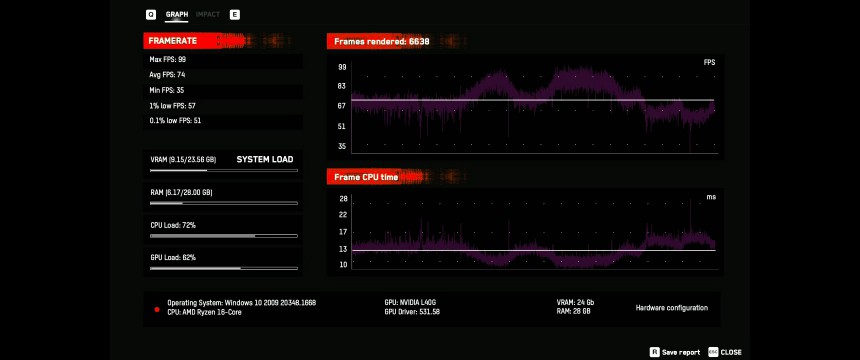860x360 pixels.
Task: Select the 0.1% low FPS: 51 row
Action: click(x=223, y=121)
